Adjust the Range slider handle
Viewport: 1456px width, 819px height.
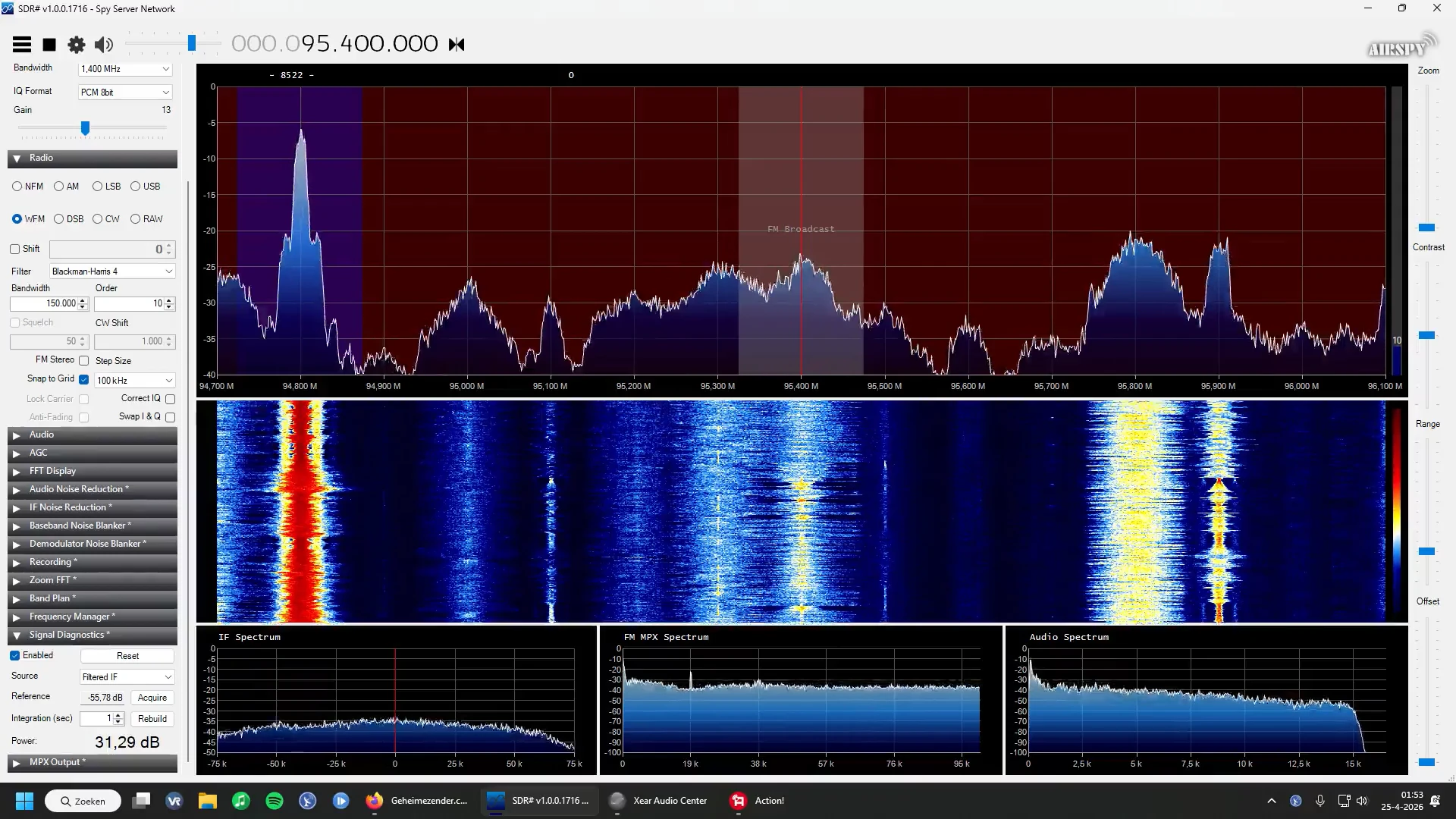pyautogui.click(x=1426, y=551)
